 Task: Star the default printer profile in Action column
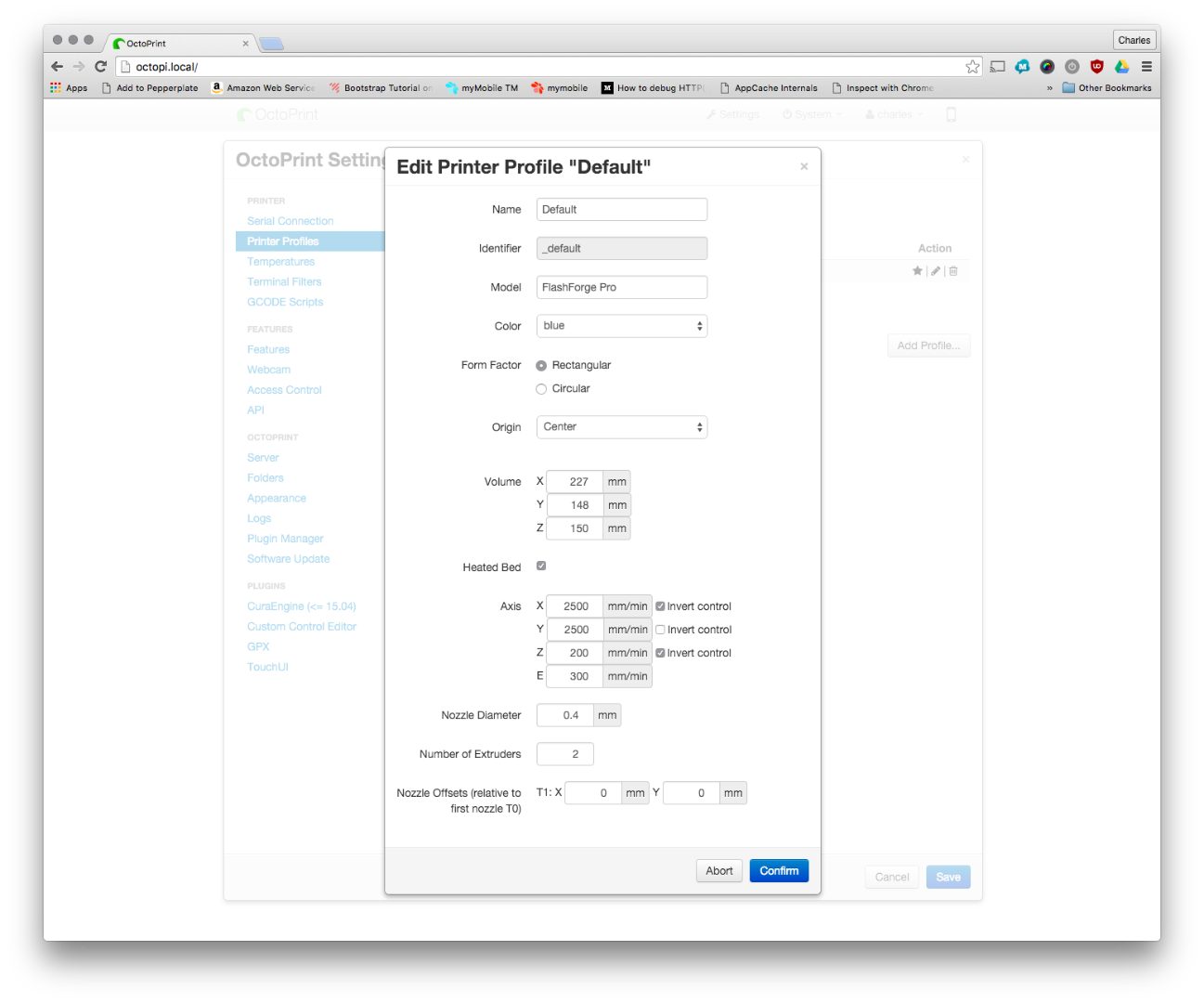pyautogui.click(x=917, y=270)
